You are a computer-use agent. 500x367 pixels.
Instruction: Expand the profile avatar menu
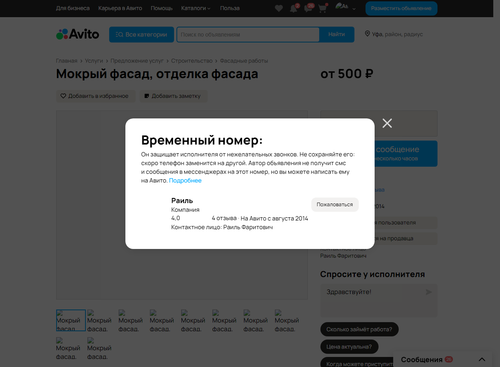pyautogui.click(x=345, y=7)
